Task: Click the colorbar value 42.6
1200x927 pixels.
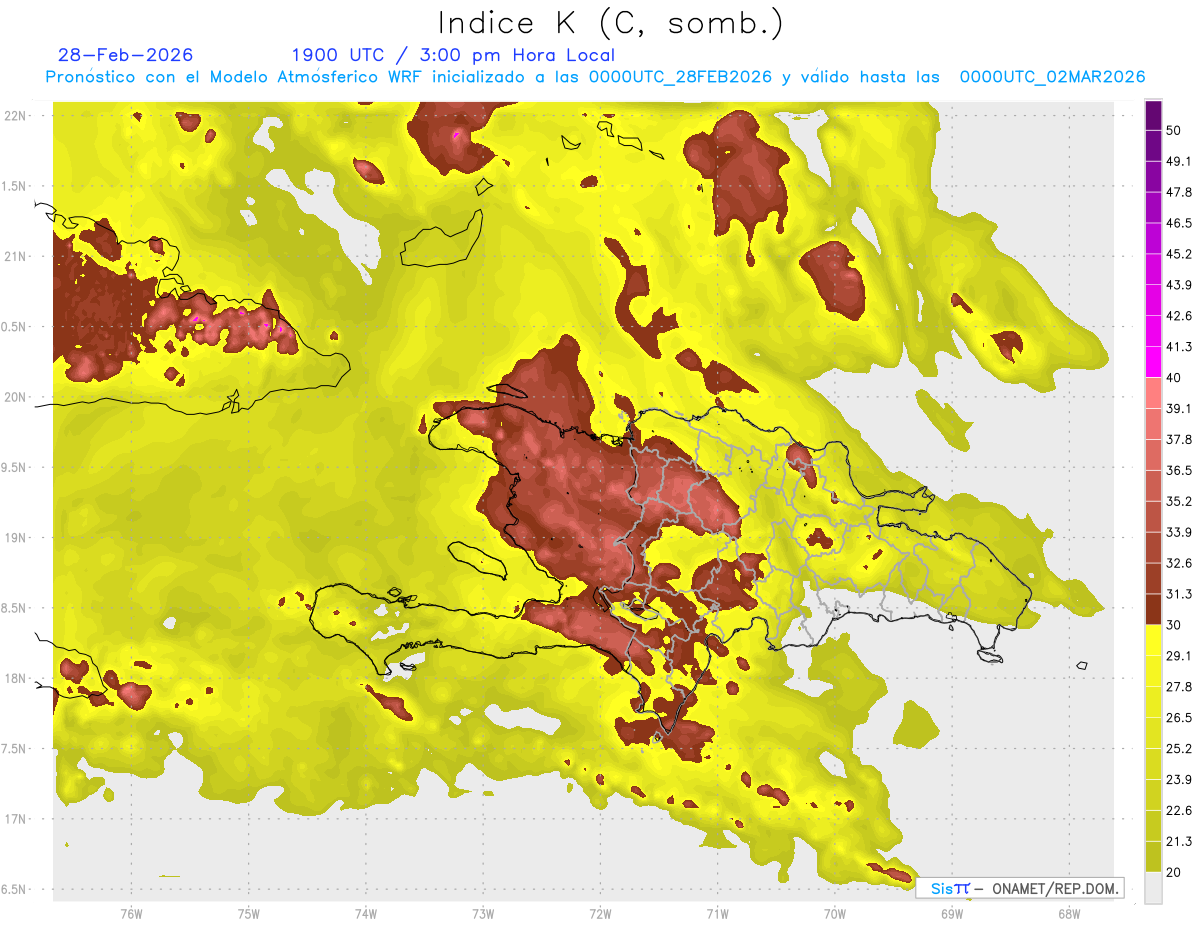Action: 1180,316
